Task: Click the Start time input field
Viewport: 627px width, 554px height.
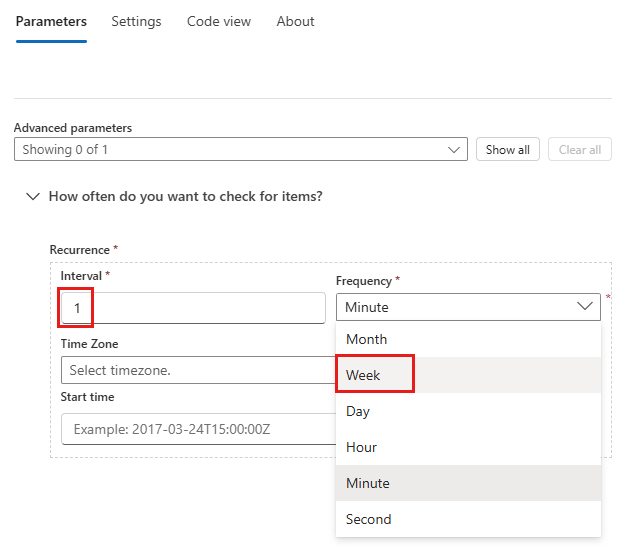Action: point(198,430)
